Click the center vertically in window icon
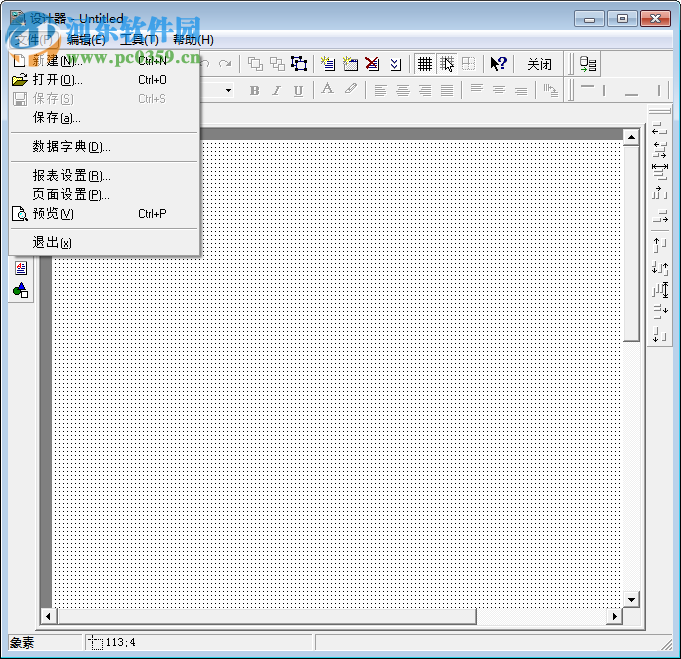Viewport: 681px width, 659px height. coord(660,311)
